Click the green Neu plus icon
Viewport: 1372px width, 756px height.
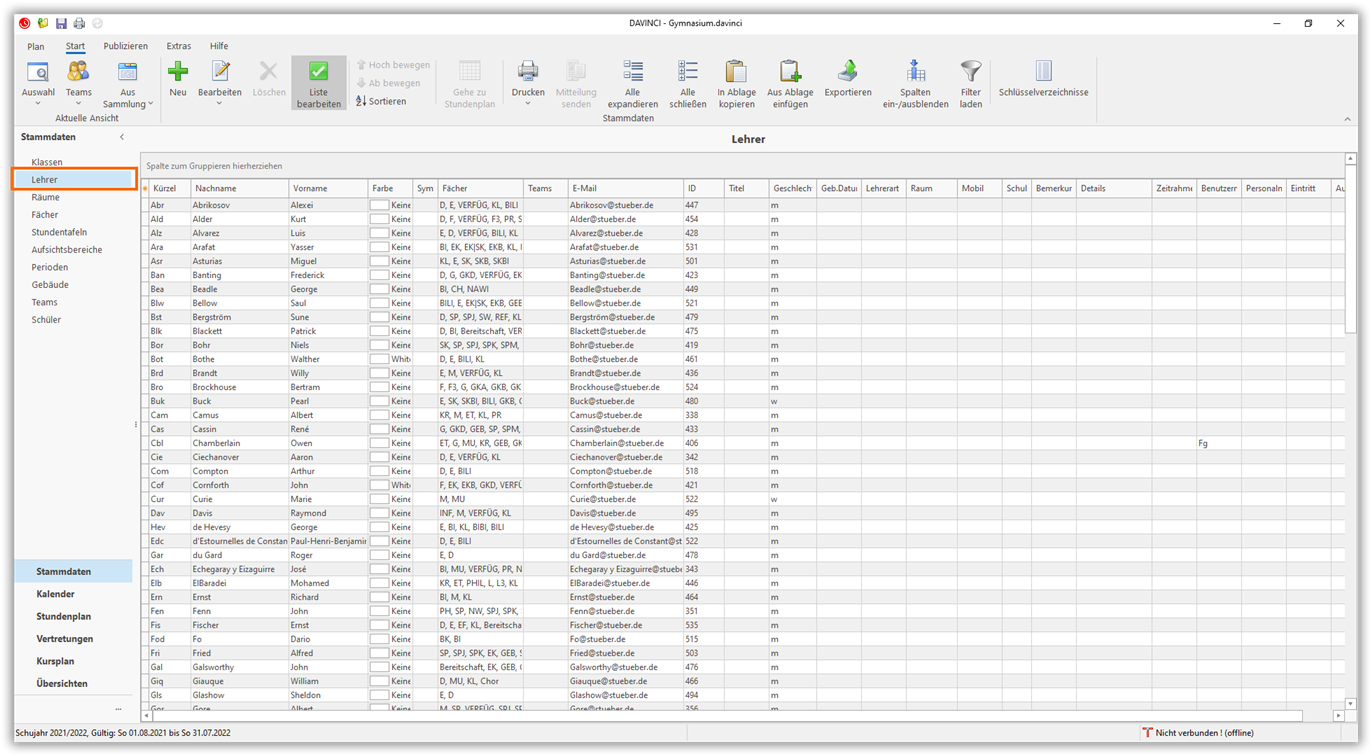point(178,72)
